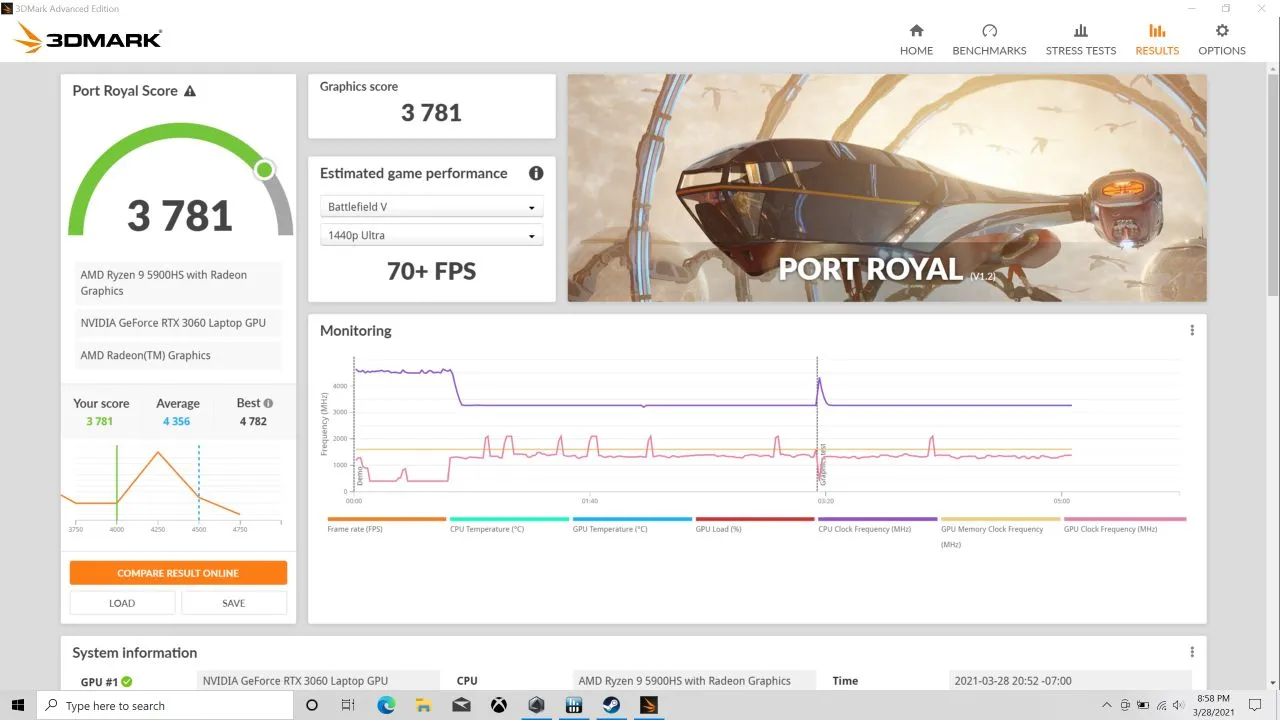
Task: Open Cortana from the taskbar
Action: (312, 705)
